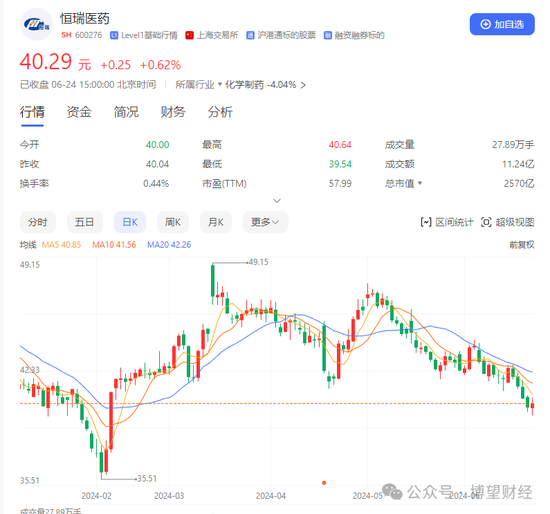Select the 月K chart period
This screenshot has width=550, height=514.
[216, 222]
